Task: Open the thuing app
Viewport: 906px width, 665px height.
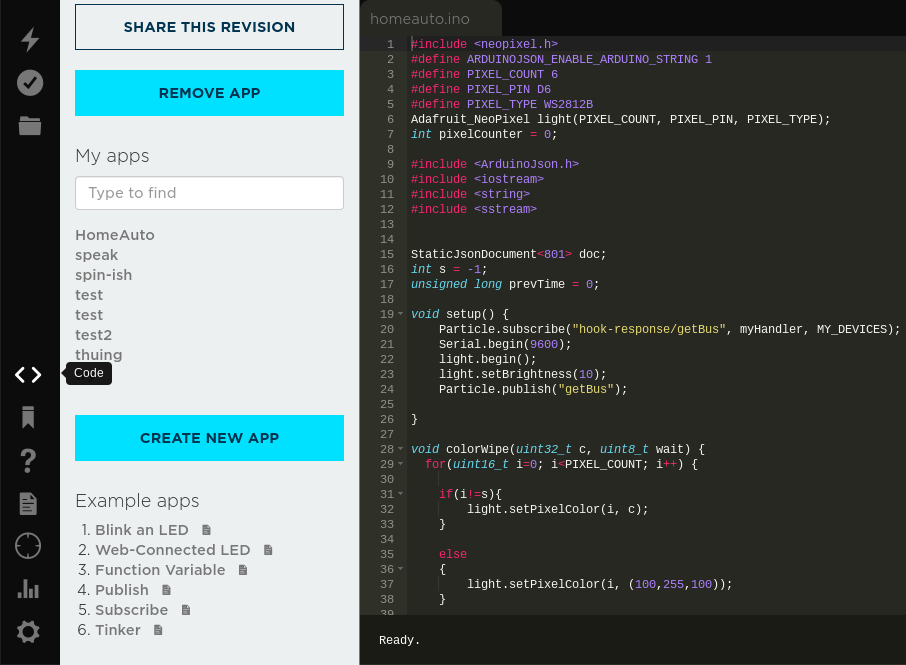Action: (x=99, y=355)
